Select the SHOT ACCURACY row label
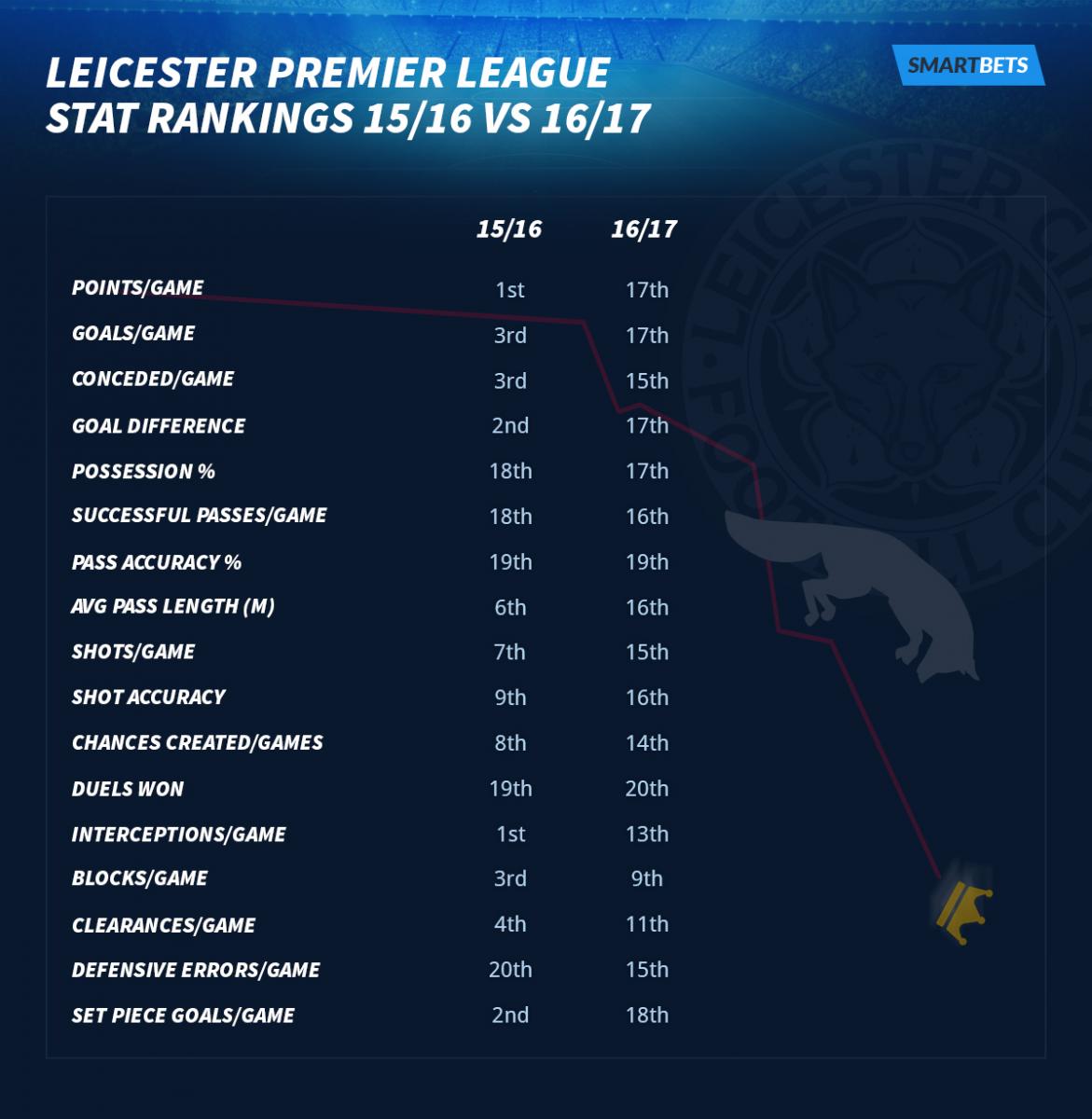The width and height of the screenshot is (1092, 1119). tap(149, 698)
